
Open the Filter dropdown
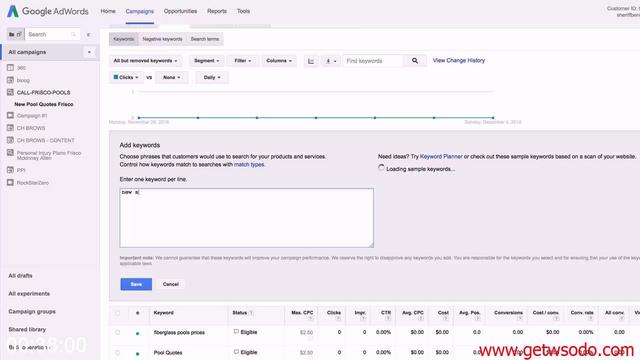pyautogui.click(x=242, y=61)
